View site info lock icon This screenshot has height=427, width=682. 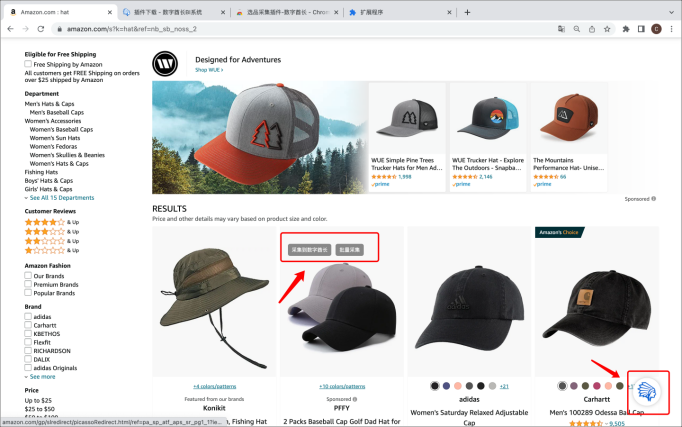click(59, 29)
